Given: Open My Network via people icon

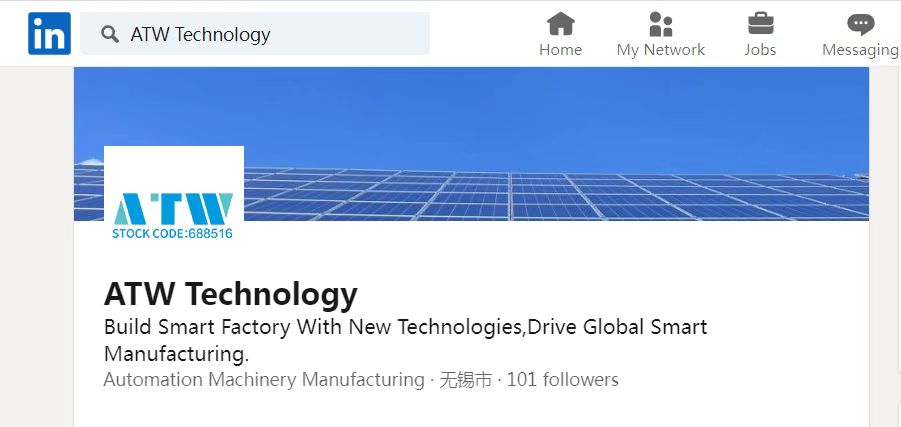Looking at the screenshot, I should click(661, 24).
